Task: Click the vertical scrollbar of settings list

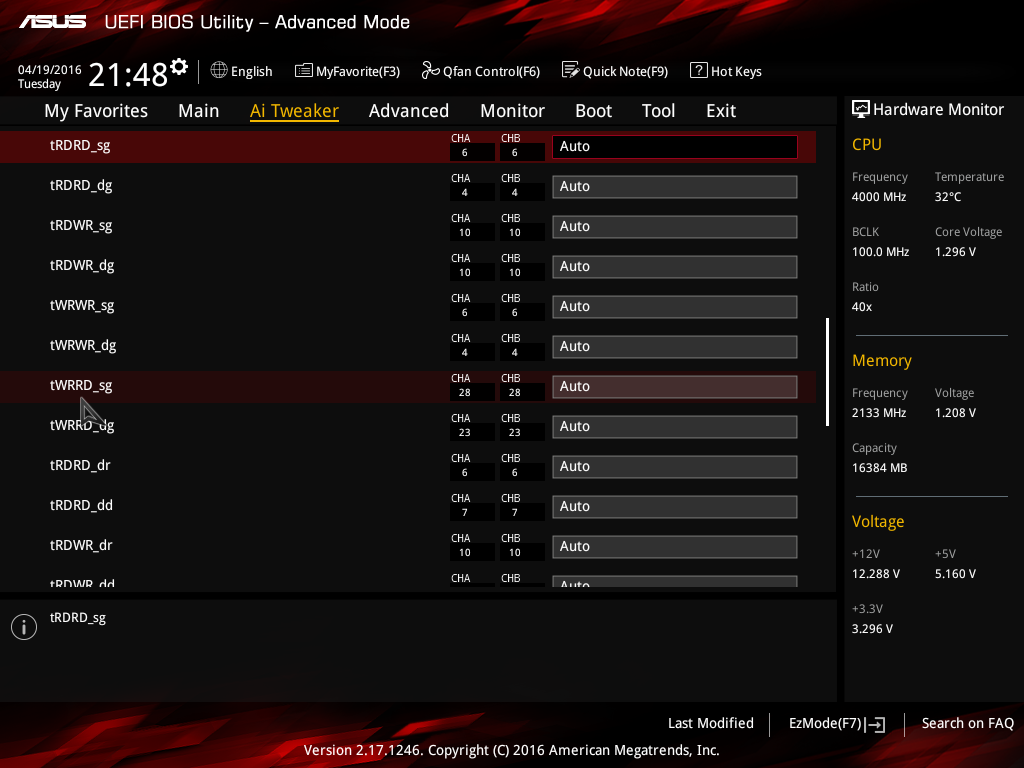Action: click(x=827, y=372)
